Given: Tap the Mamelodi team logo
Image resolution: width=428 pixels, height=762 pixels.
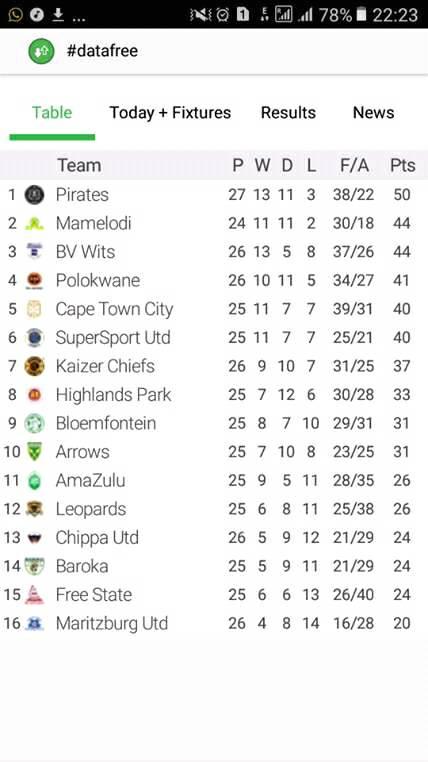Looking at the screenshot, I should pyautogui.click(x=34, y=224).
